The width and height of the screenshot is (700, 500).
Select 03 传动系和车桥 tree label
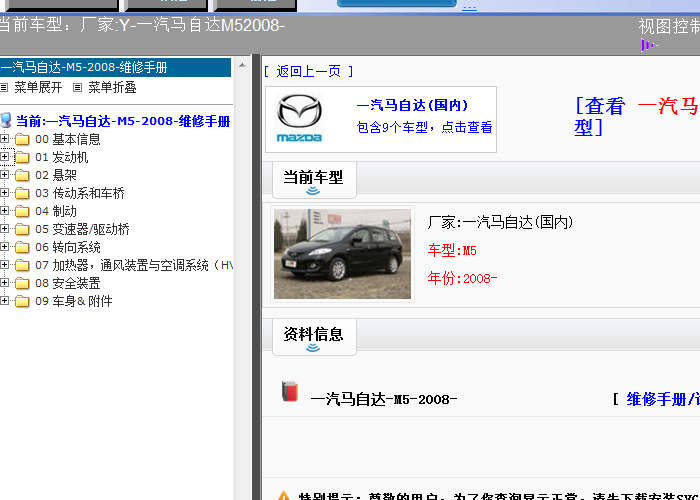tap(80, 193)
